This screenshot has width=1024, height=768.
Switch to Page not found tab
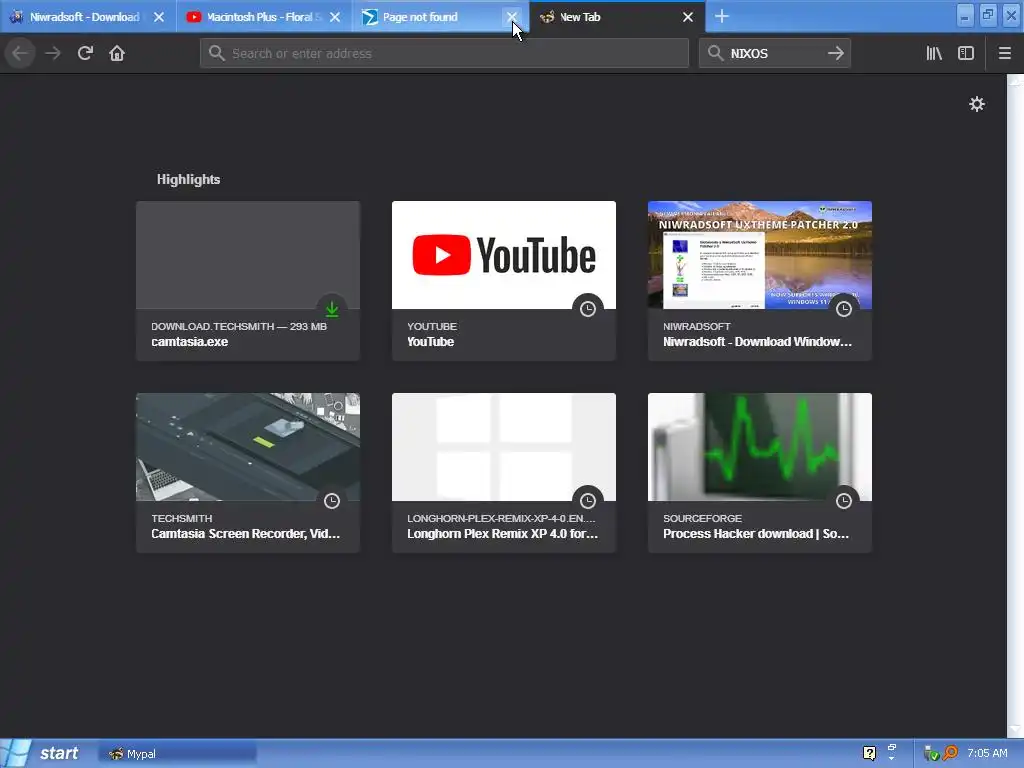click(441, 17)
